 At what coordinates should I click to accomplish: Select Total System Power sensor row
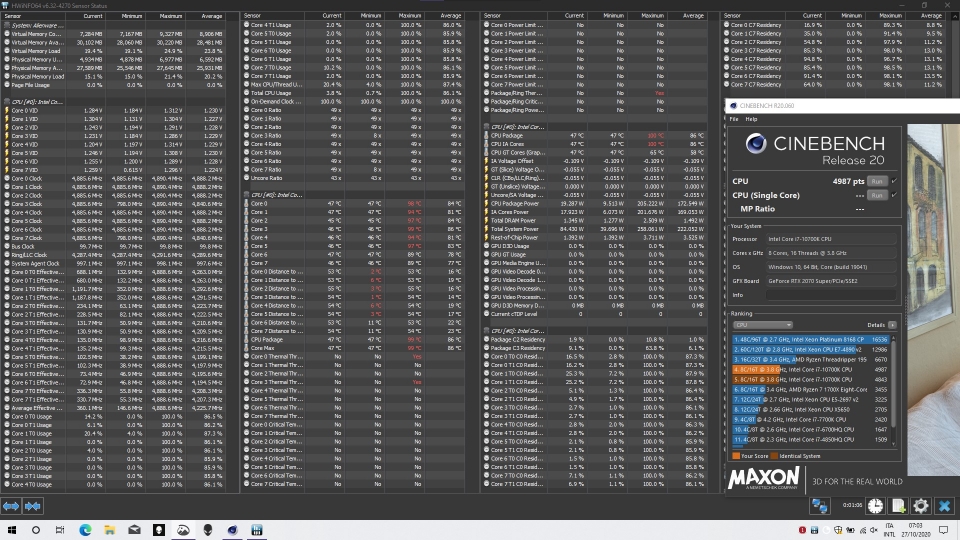(594, 229)
